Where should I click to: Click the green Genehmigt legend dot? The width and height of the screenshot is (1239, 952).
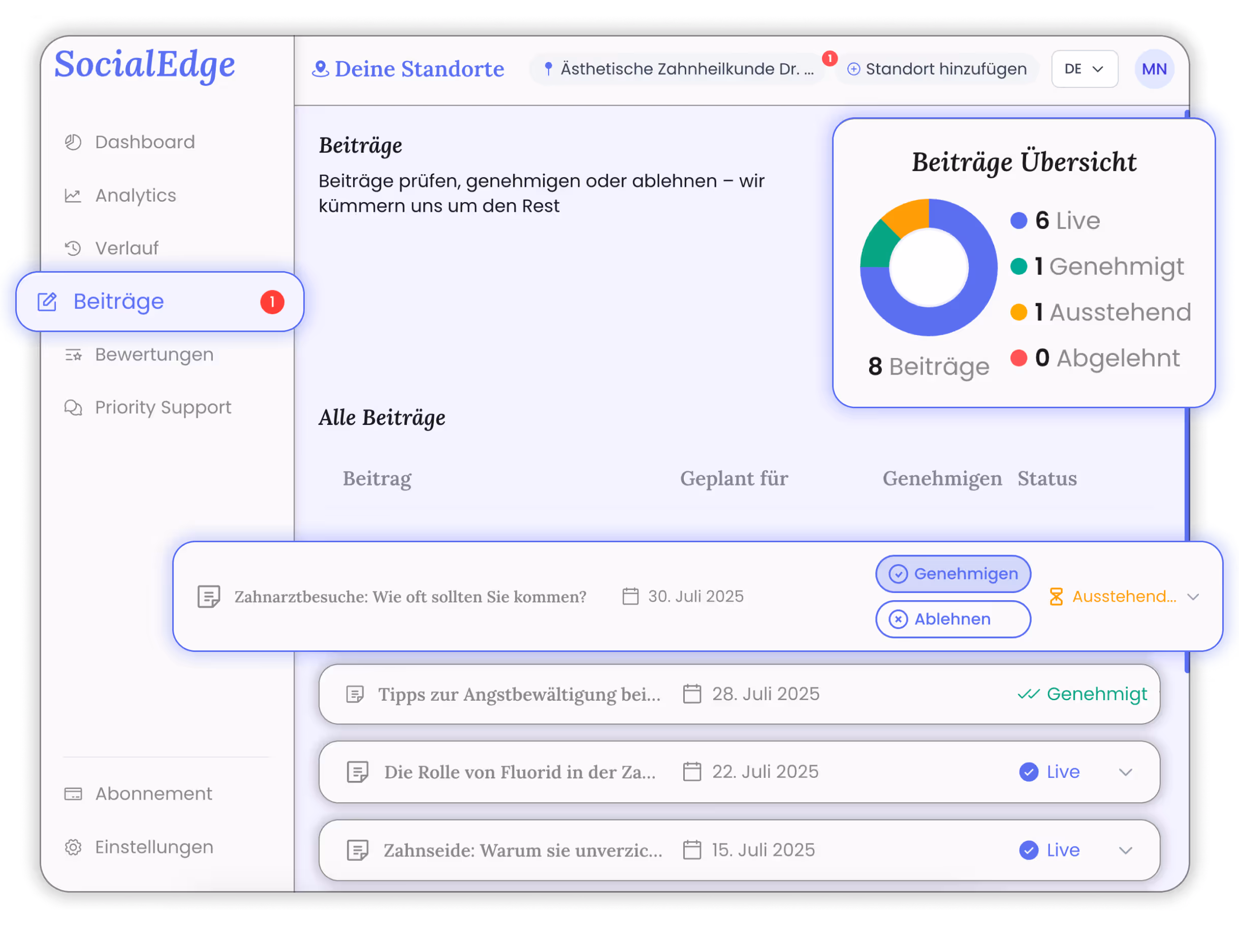pyautogui.click(x=1019, y=267)
